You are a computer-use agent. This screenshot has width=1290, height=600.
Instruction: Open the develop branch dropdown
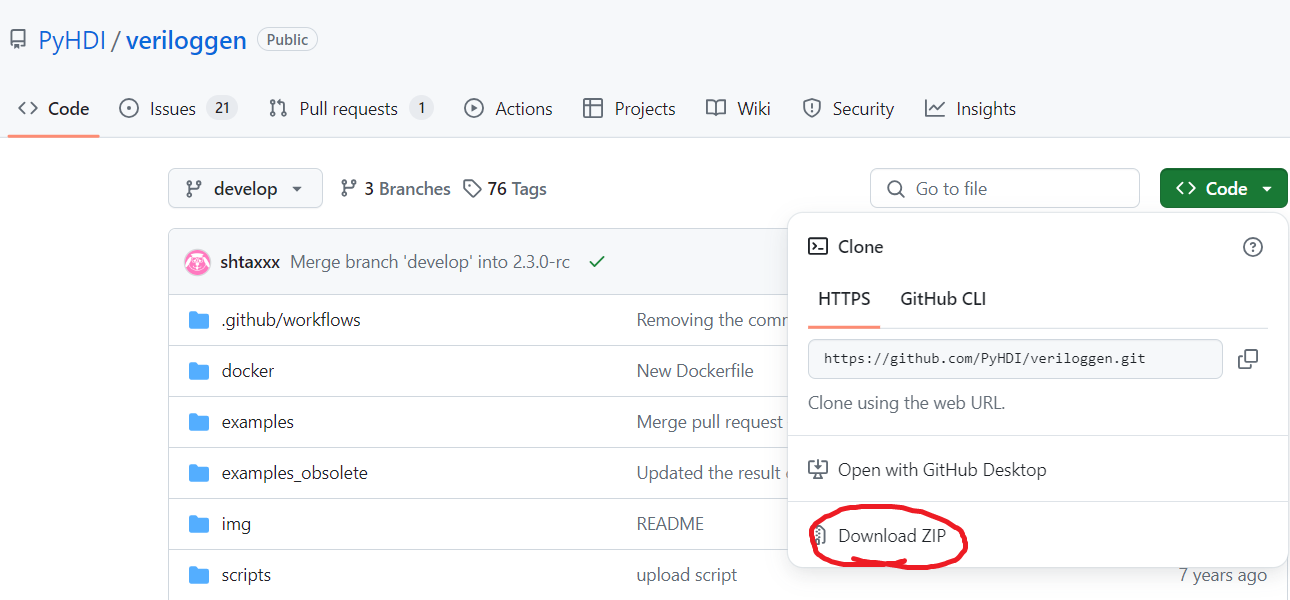pyautogui.click(x=245, y=188)
